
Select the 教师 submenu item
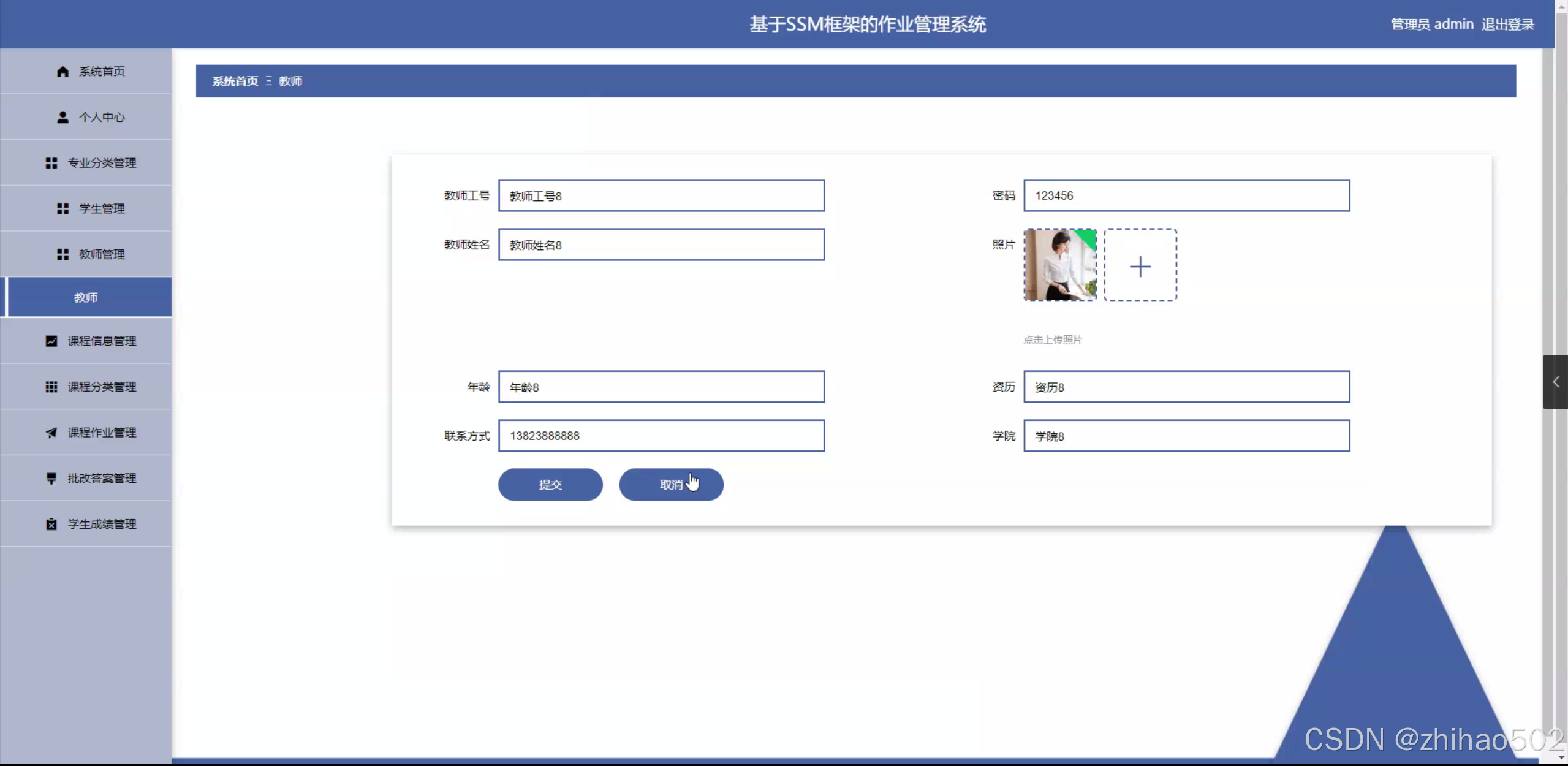[86, 297]
